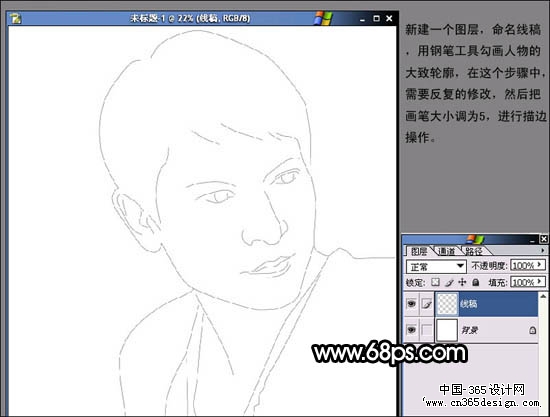Click the lock icon on 背景 layer

pos(532,330)
